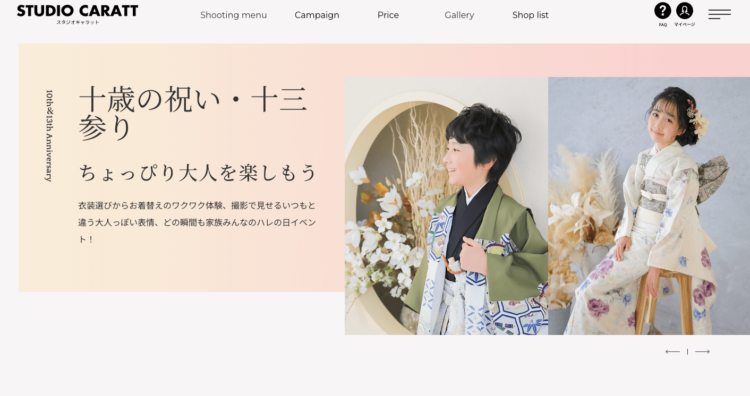
Task: Click the girl in white kimono photo
Action: point(649,206)
